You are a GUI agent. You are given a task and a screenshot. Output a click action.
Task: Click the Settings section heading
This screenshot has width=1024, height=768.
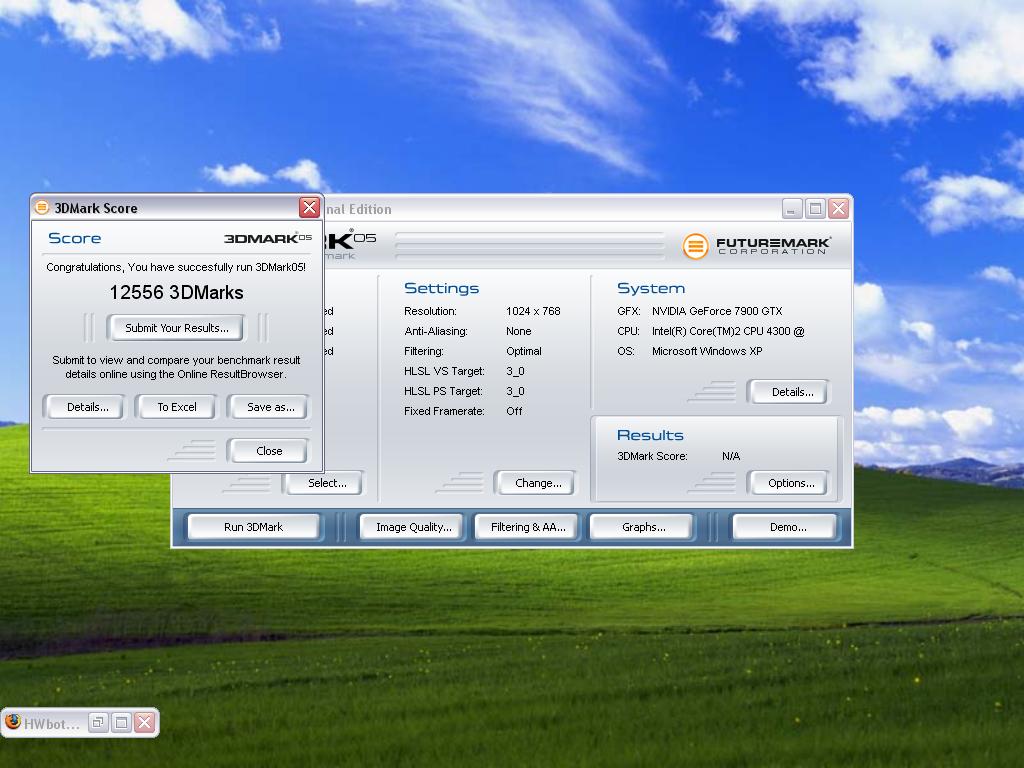[x=441, y=288]
